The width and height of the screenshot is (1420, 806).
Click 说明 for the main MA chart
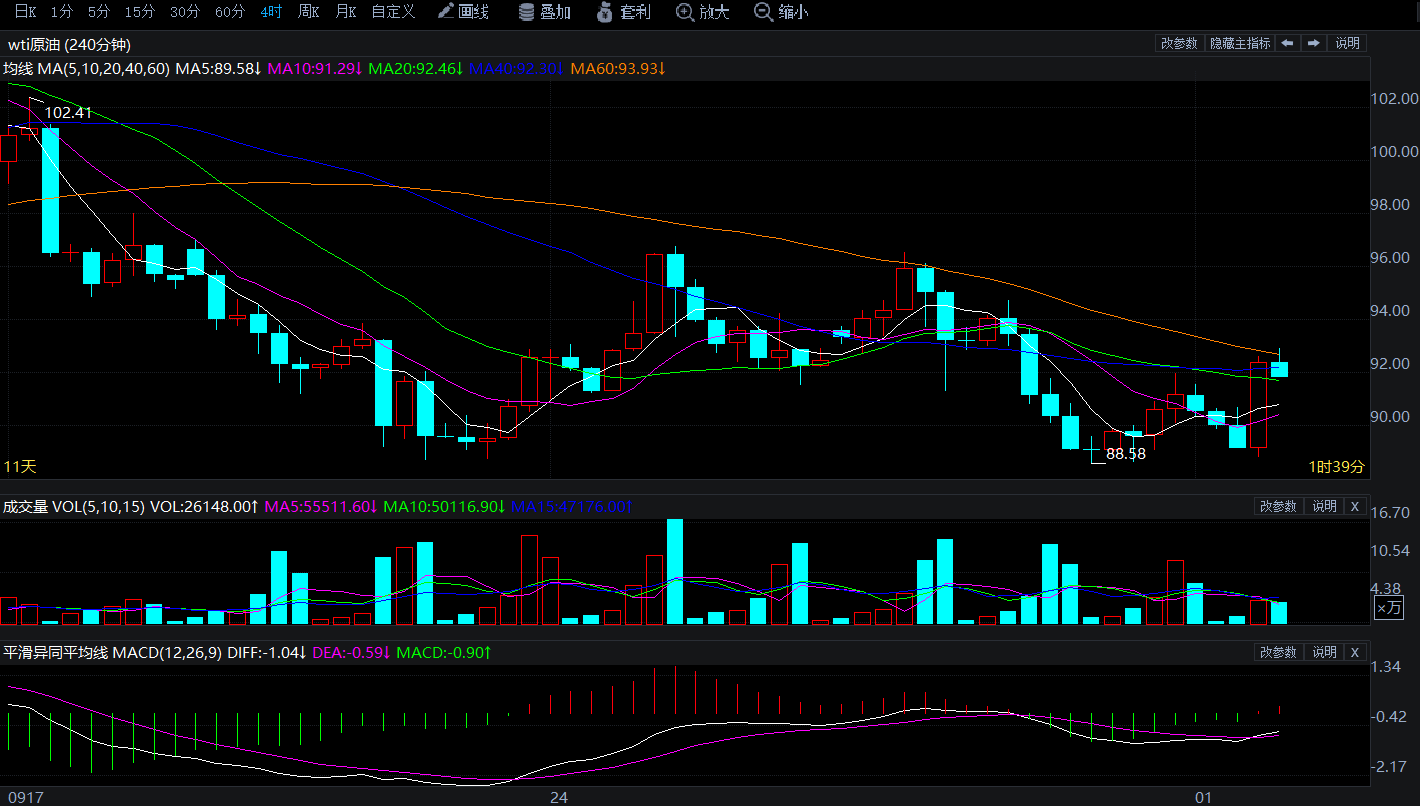click(x=1348, y=43)
